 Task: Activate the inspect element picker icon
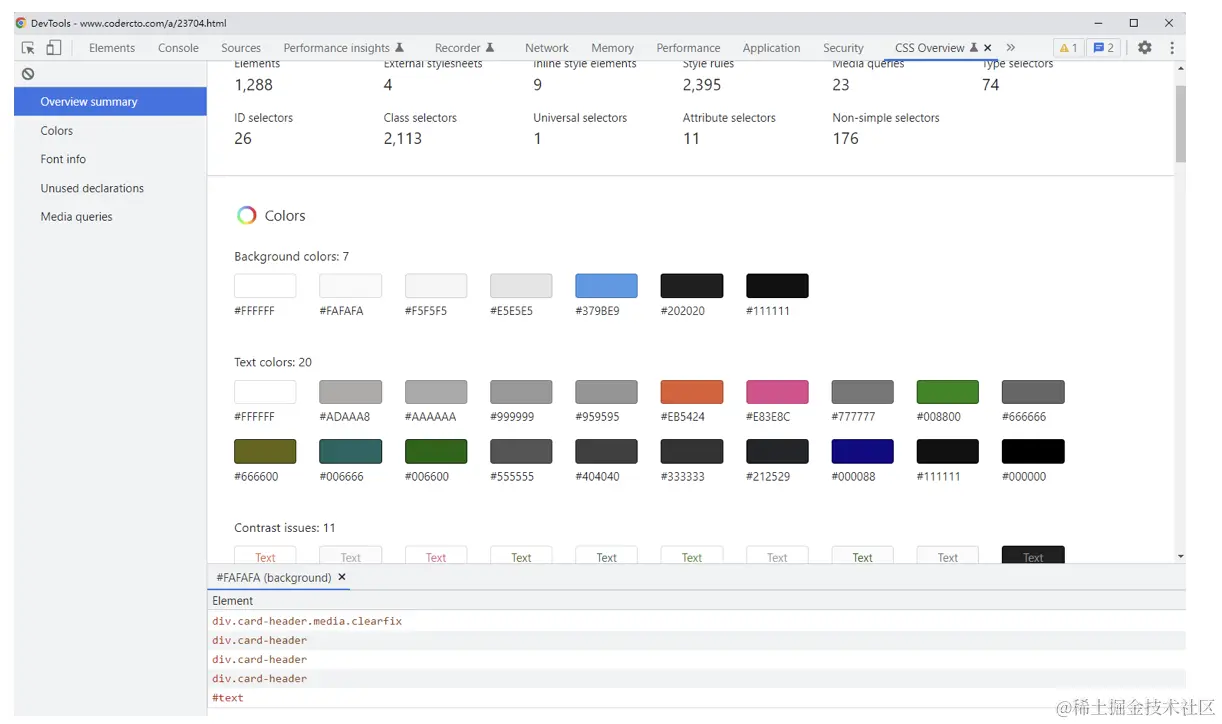[28, 47]
